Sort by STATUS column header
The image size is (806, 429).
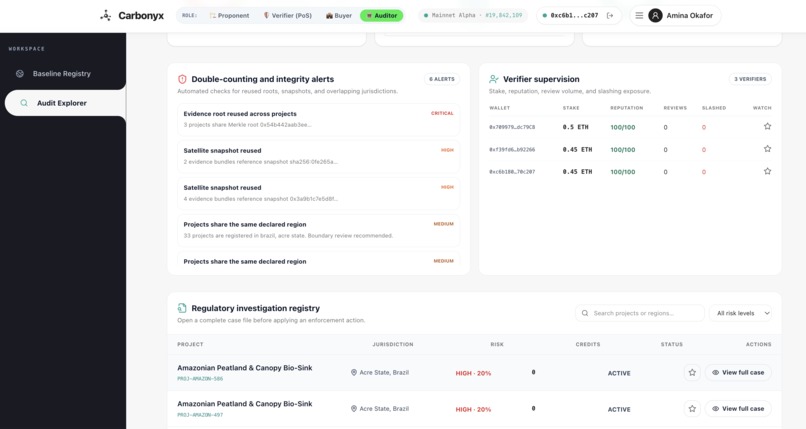click(x=672, y=344)
